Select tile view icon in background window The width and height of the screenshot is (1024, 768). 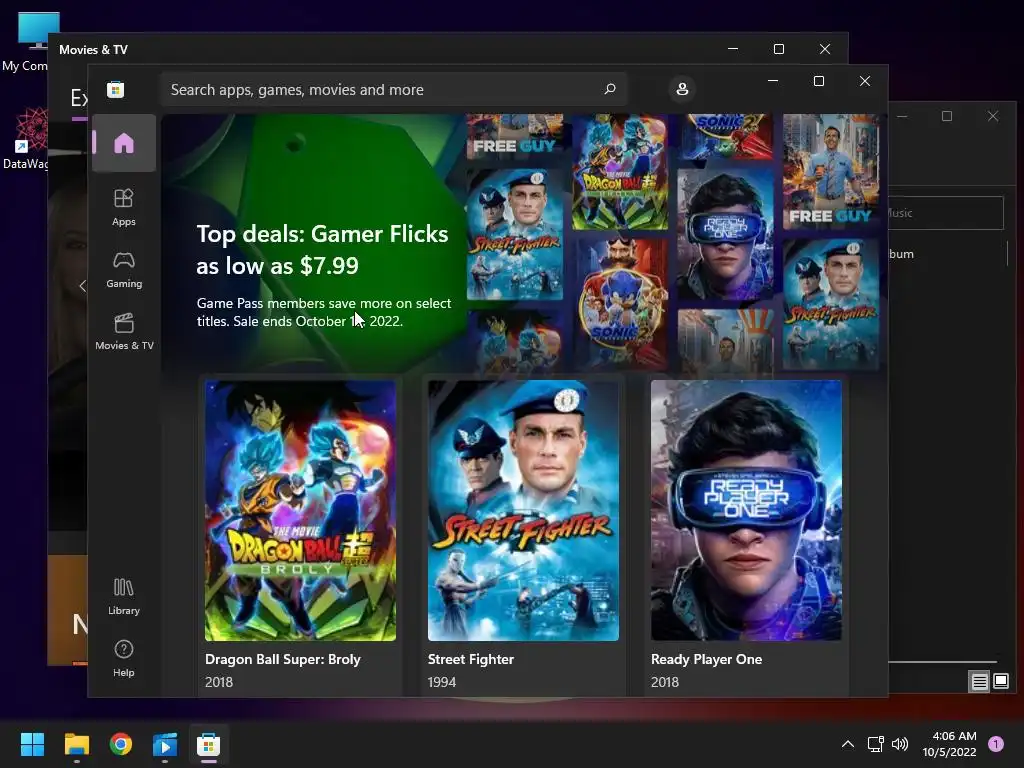[x=1000, y=682]
